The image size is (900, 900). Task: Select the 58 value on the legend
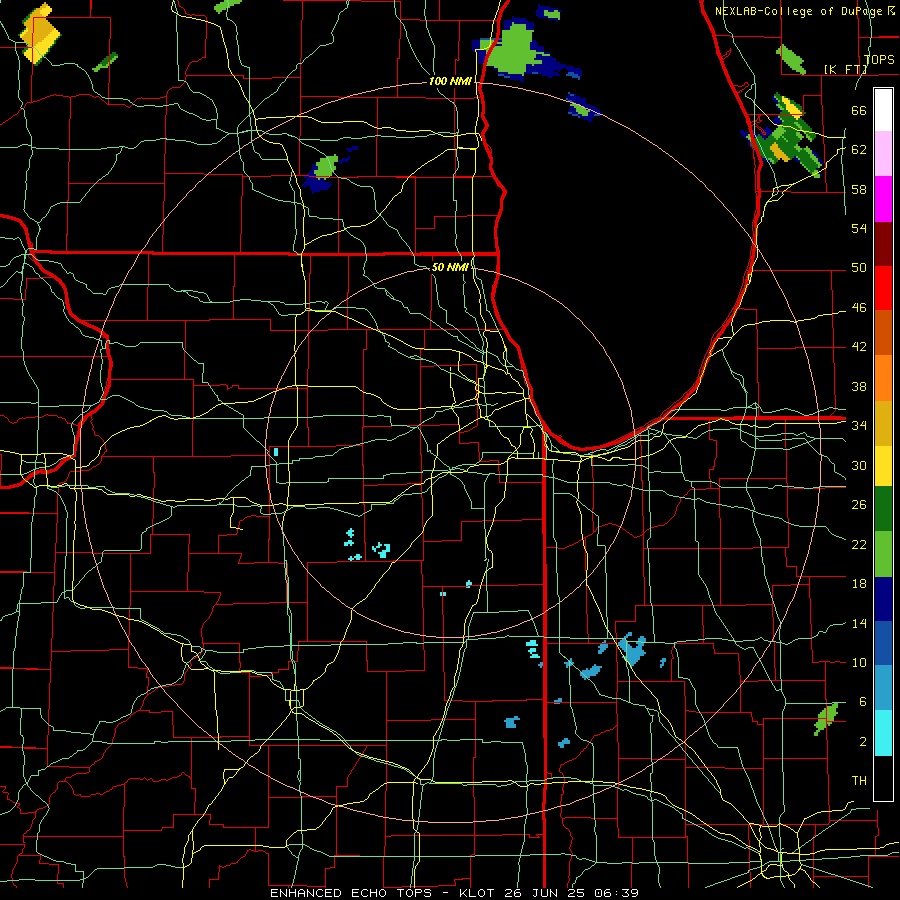click(859, 189)
